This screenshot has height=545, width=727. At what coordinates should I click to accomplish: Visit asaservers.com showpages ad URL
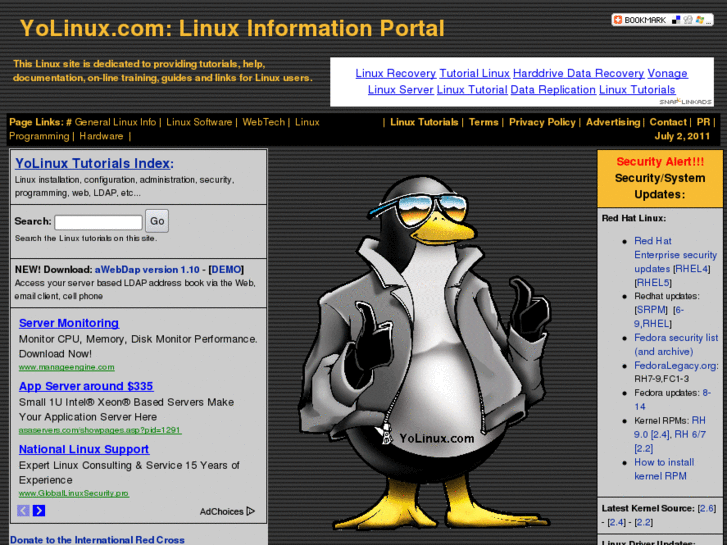100,430
